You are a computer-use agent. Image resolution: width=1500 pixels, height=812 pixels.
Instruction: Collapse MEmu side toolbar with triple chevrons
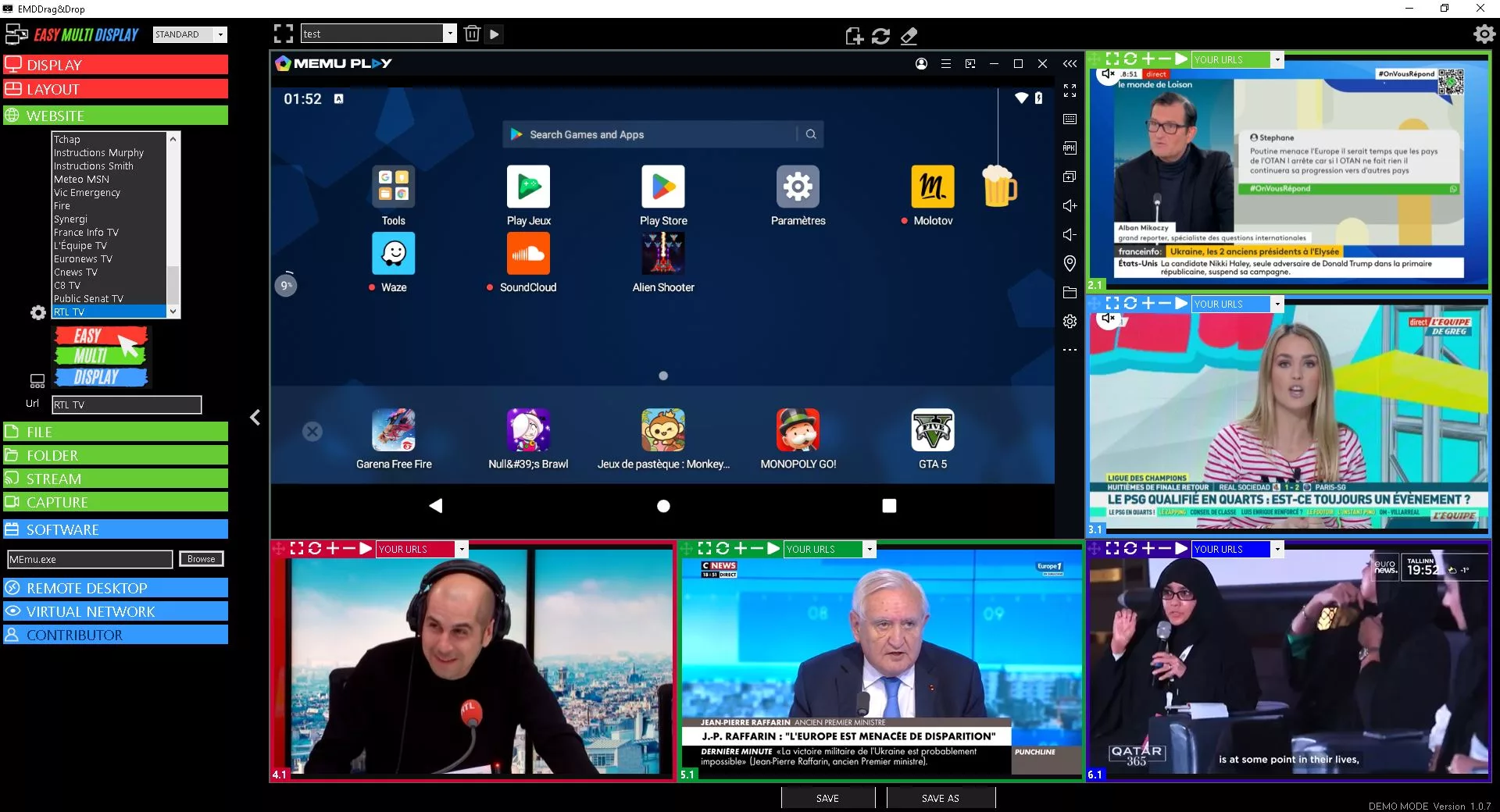click(x=1070, y=64)
